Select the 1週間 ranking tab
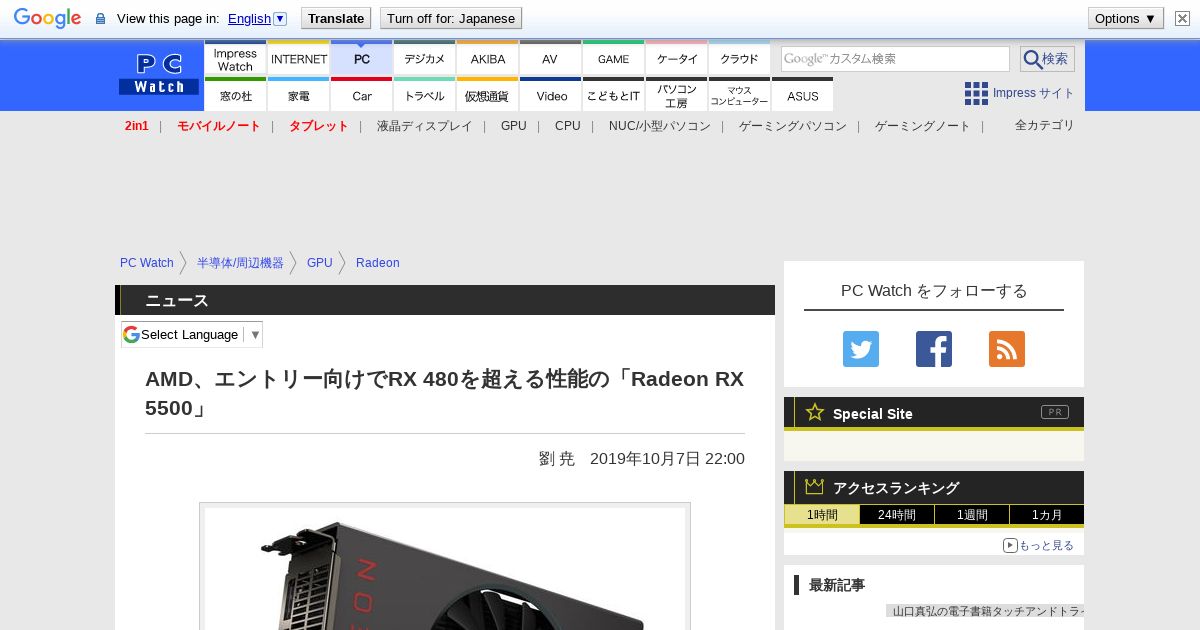This screenshot has width=1200, height=630. [972, 515]
